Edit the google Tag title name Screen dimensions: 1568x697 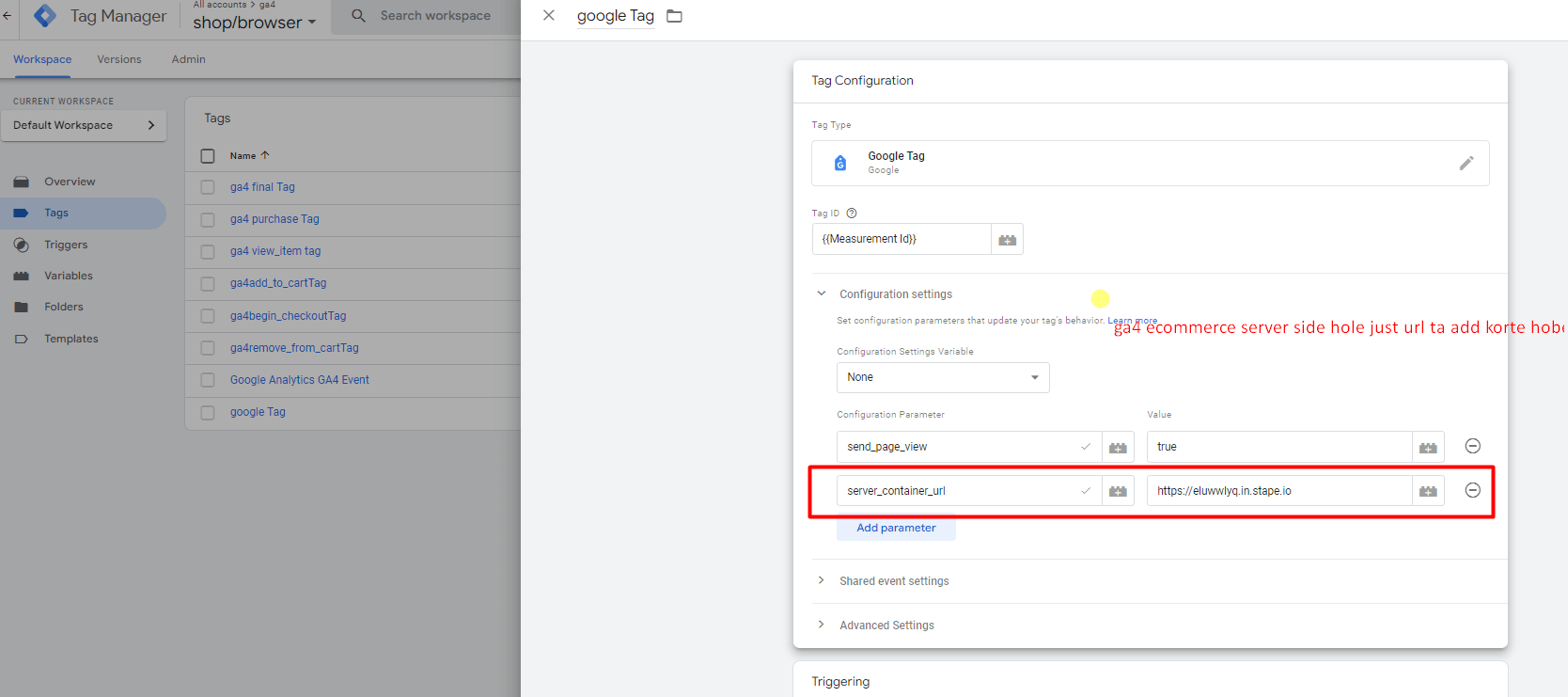tap(616, 16)
